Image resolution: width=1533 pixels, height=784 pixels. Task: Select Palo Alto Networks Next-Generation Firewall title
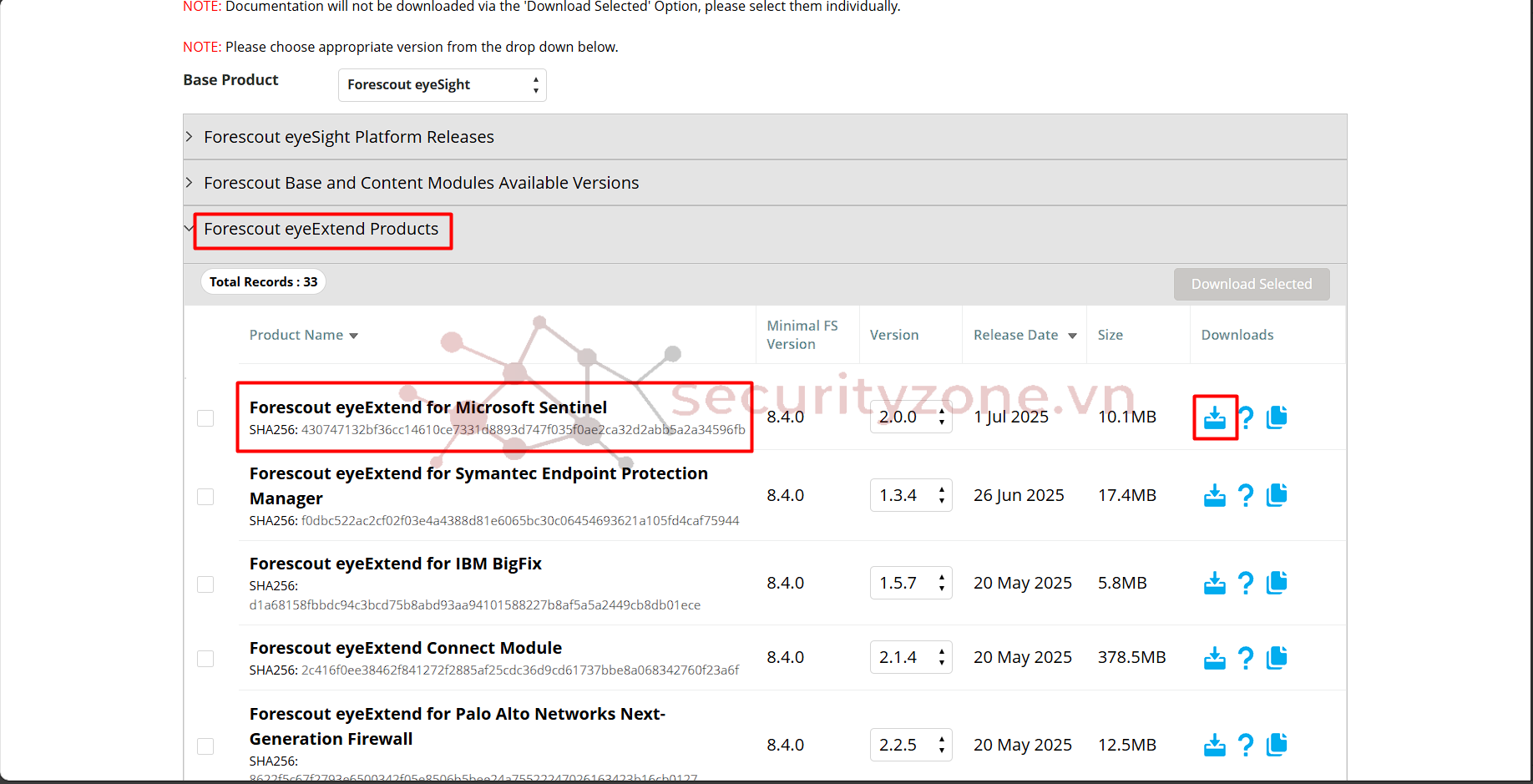pos(458,726)
